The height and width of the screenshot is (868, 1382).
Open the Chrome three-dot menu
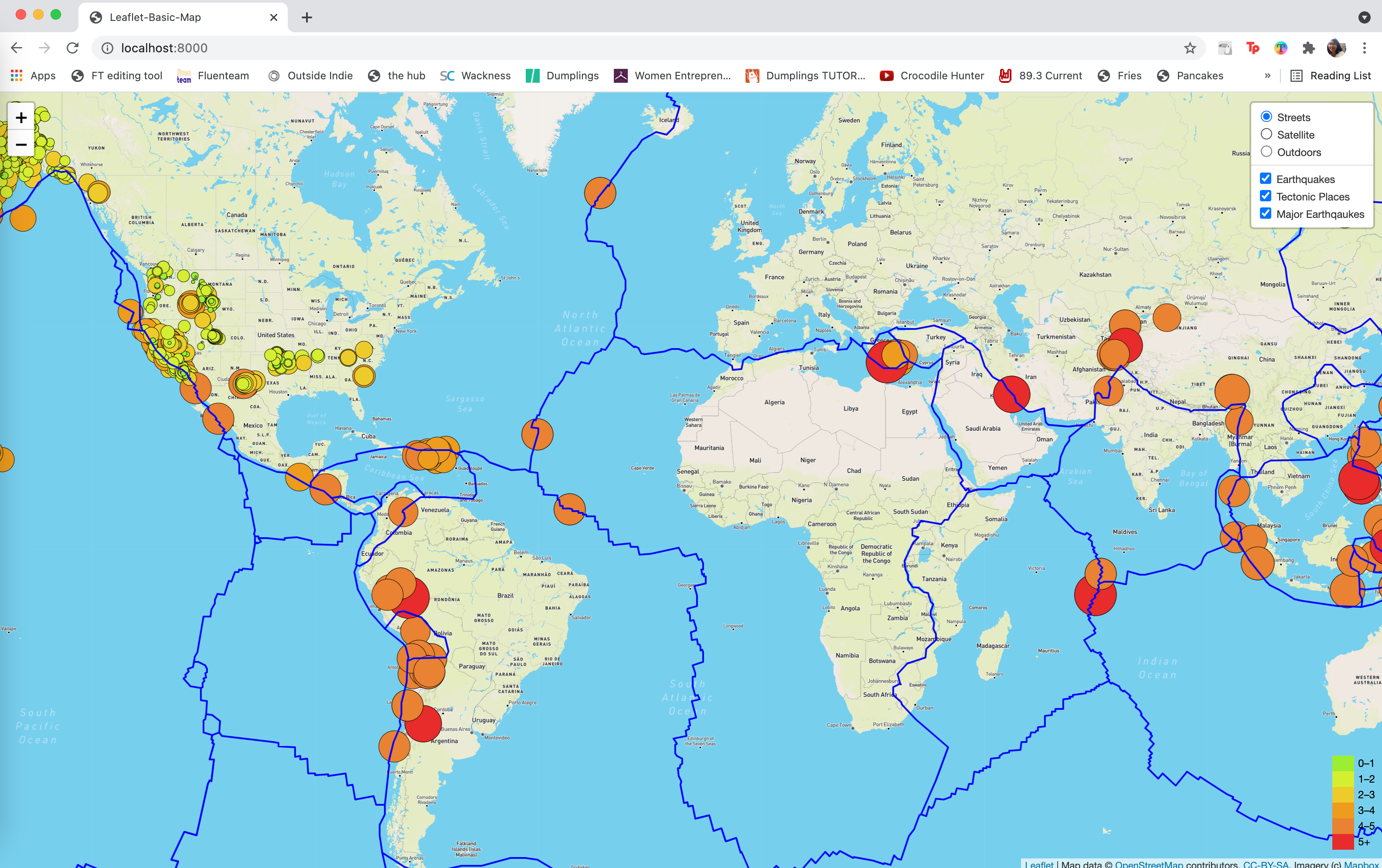tap(1364, 47)
